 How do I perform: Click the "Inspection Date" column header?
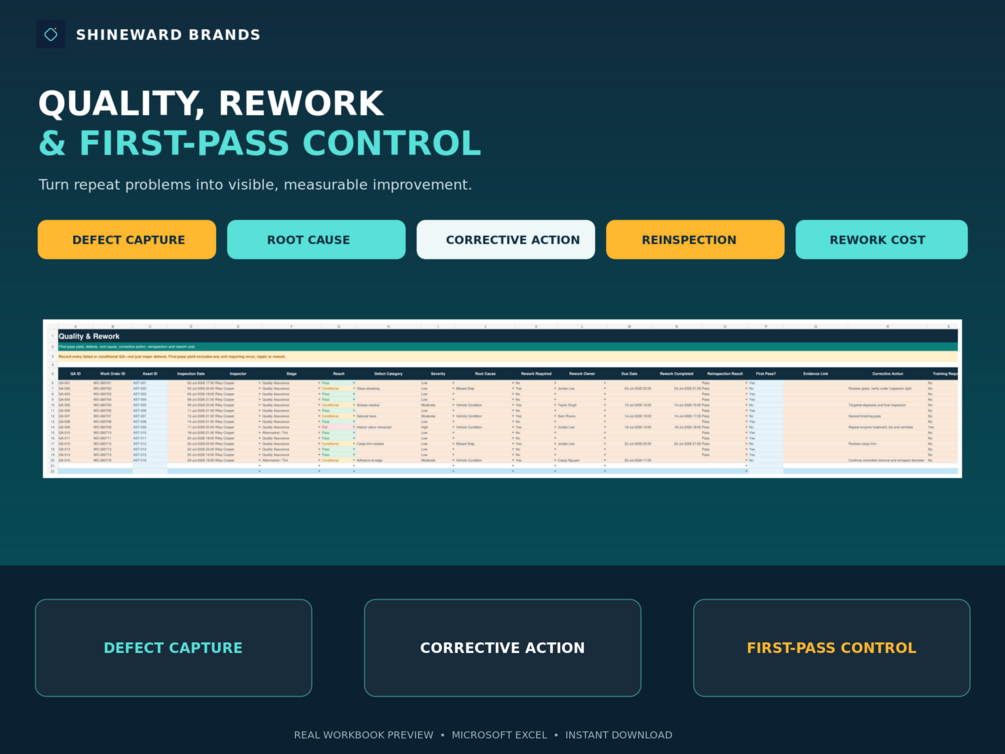pyautogui.click(x=191, y=373)
